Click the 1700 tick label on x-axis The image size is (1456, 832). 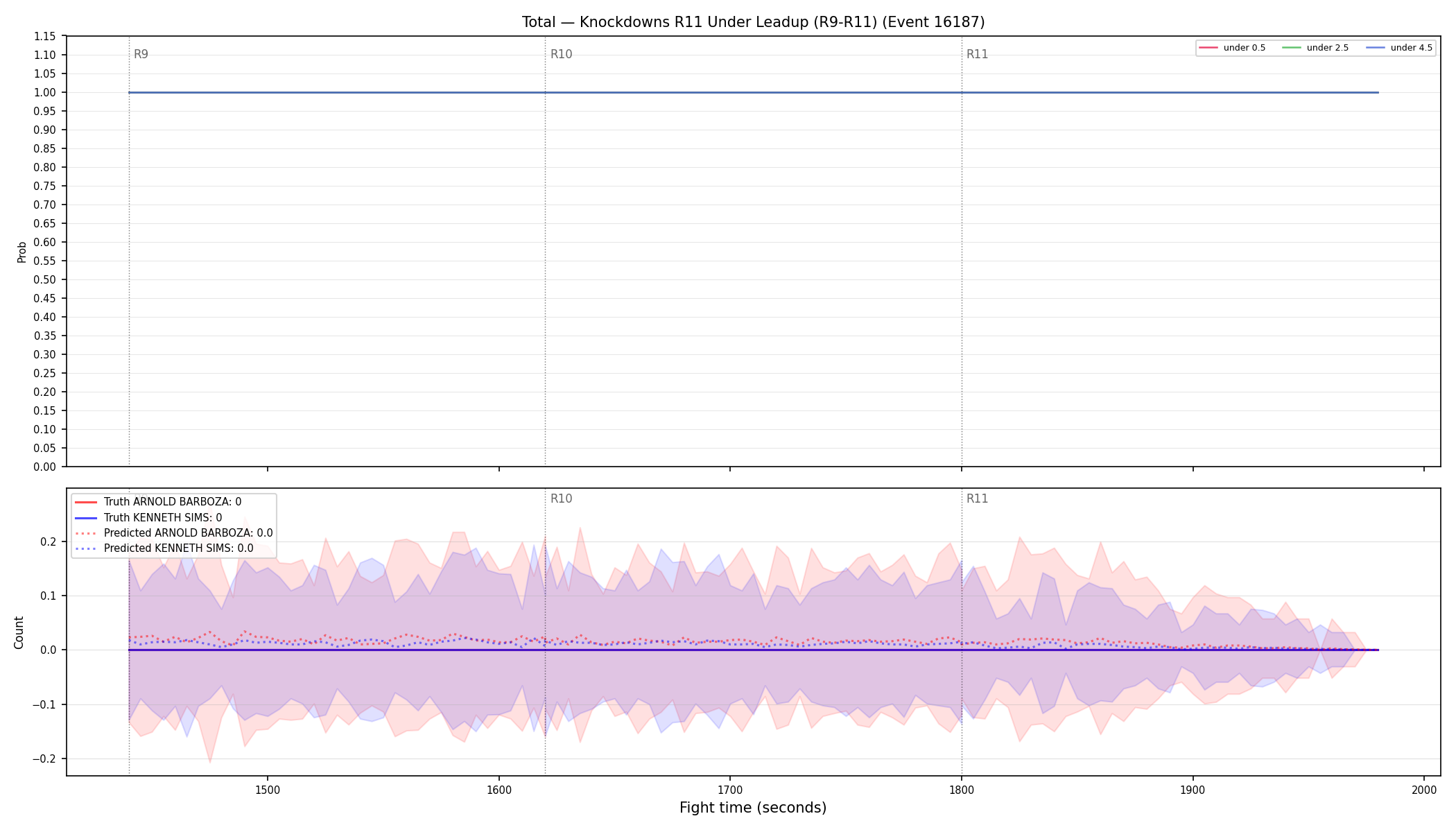pos(730,790)
